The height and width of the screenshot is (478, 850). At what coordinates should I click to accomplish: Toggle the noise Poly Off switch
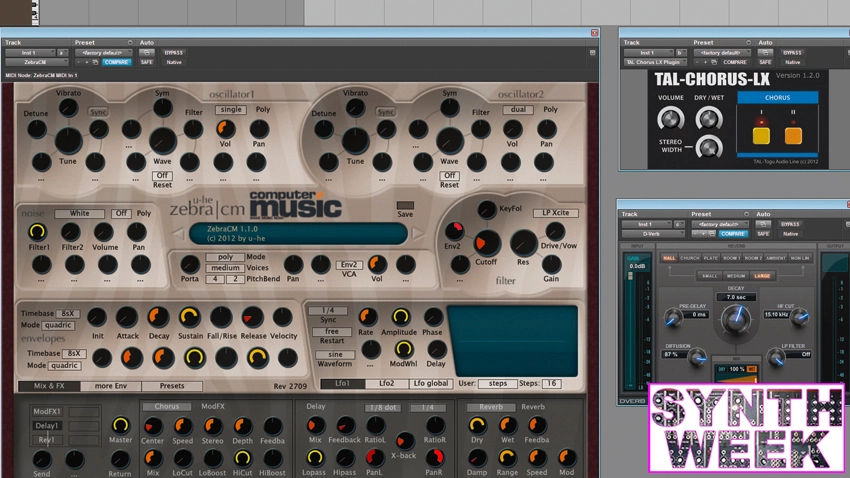pyautogui.click(x=121, y=214)
